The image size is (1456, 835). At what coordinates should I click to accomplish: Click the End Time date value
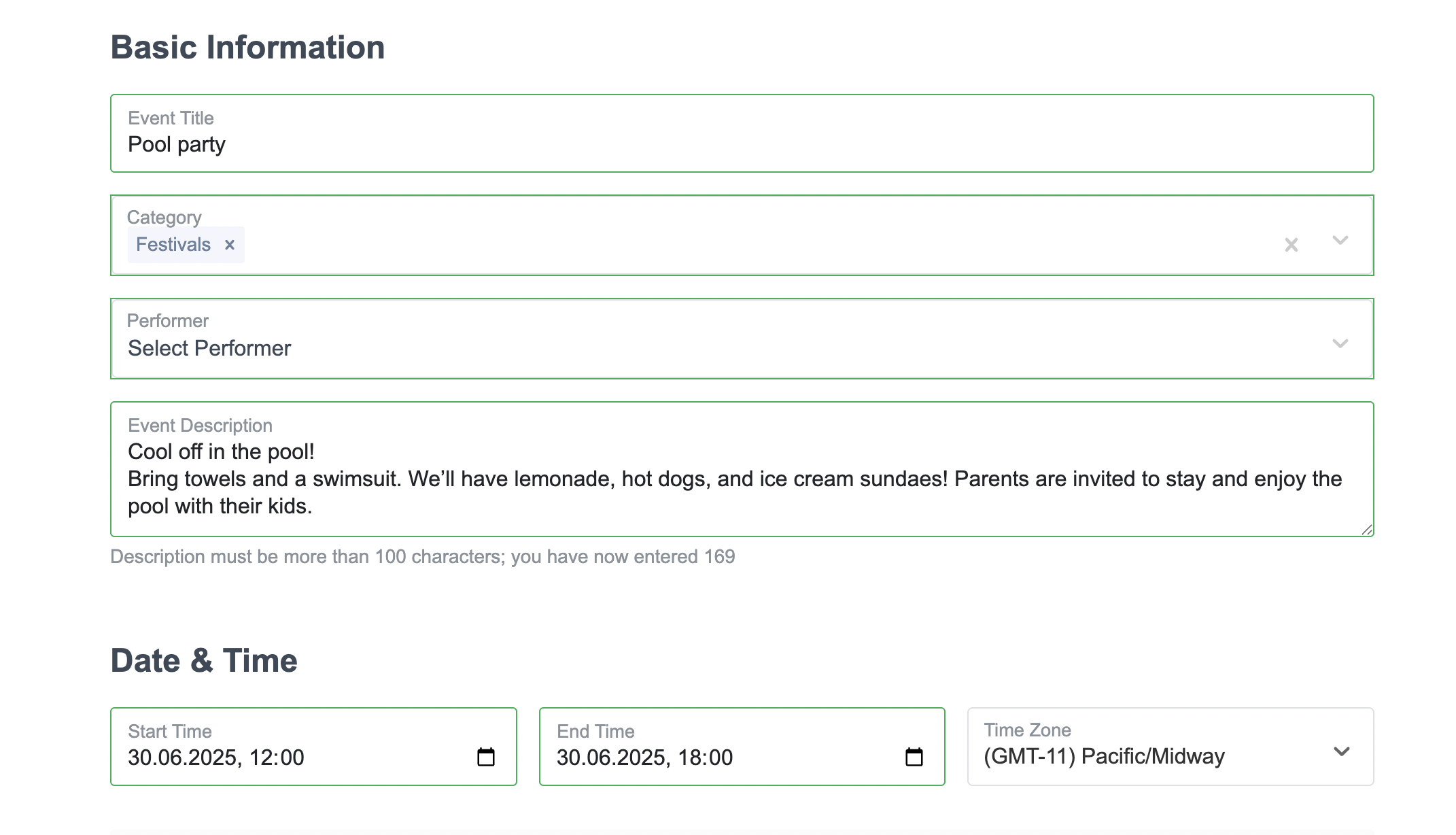644,757
